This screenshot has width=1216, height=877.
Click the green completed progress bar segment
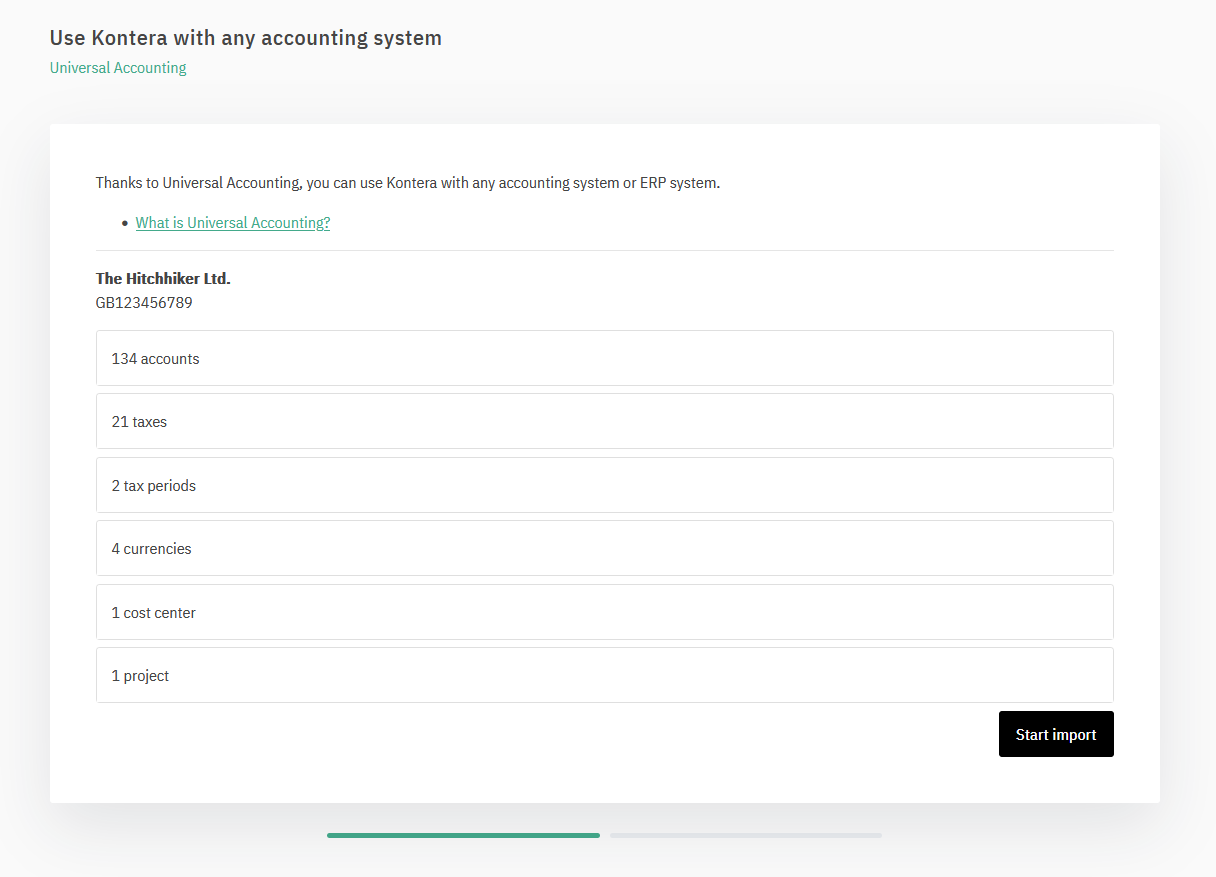pyautogui.click(x=463, y=835)
